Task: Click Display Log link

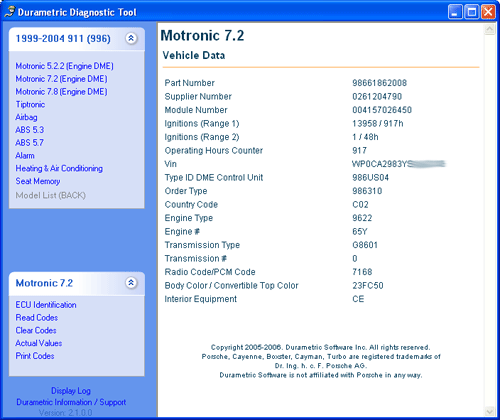Action: point(71,391)
